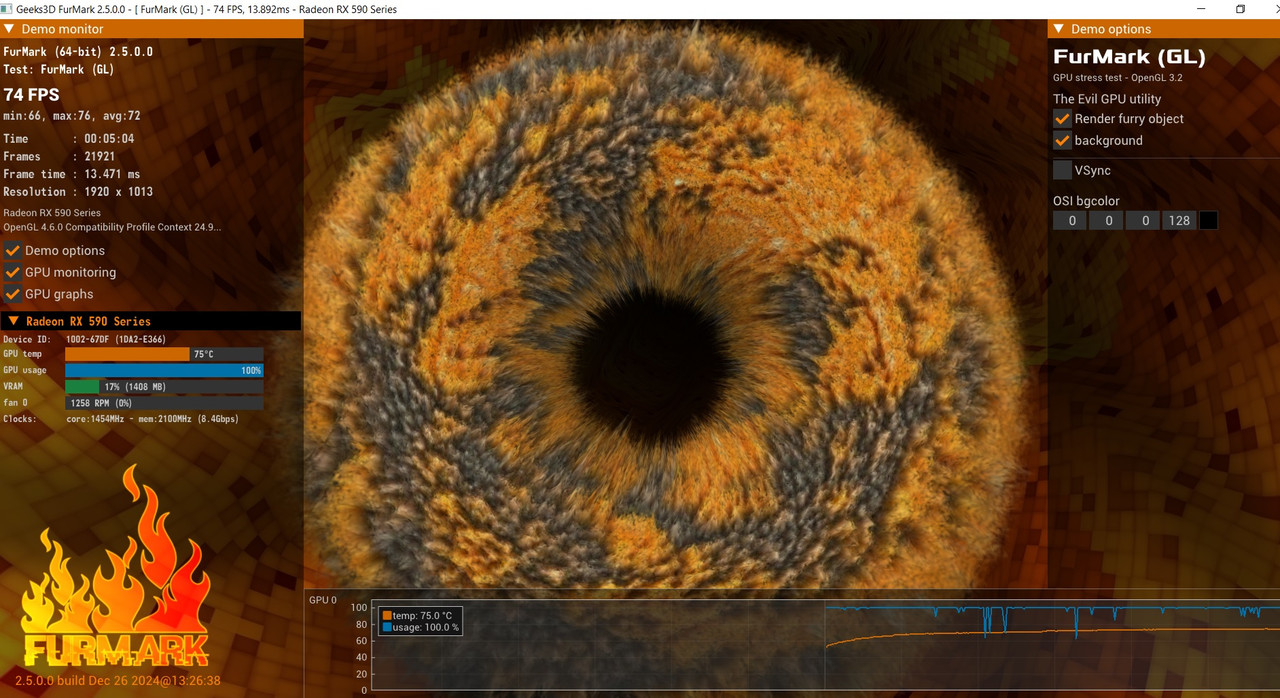Disable the background checkbox
1280x698 pixels.
[x=1063, y=140]
